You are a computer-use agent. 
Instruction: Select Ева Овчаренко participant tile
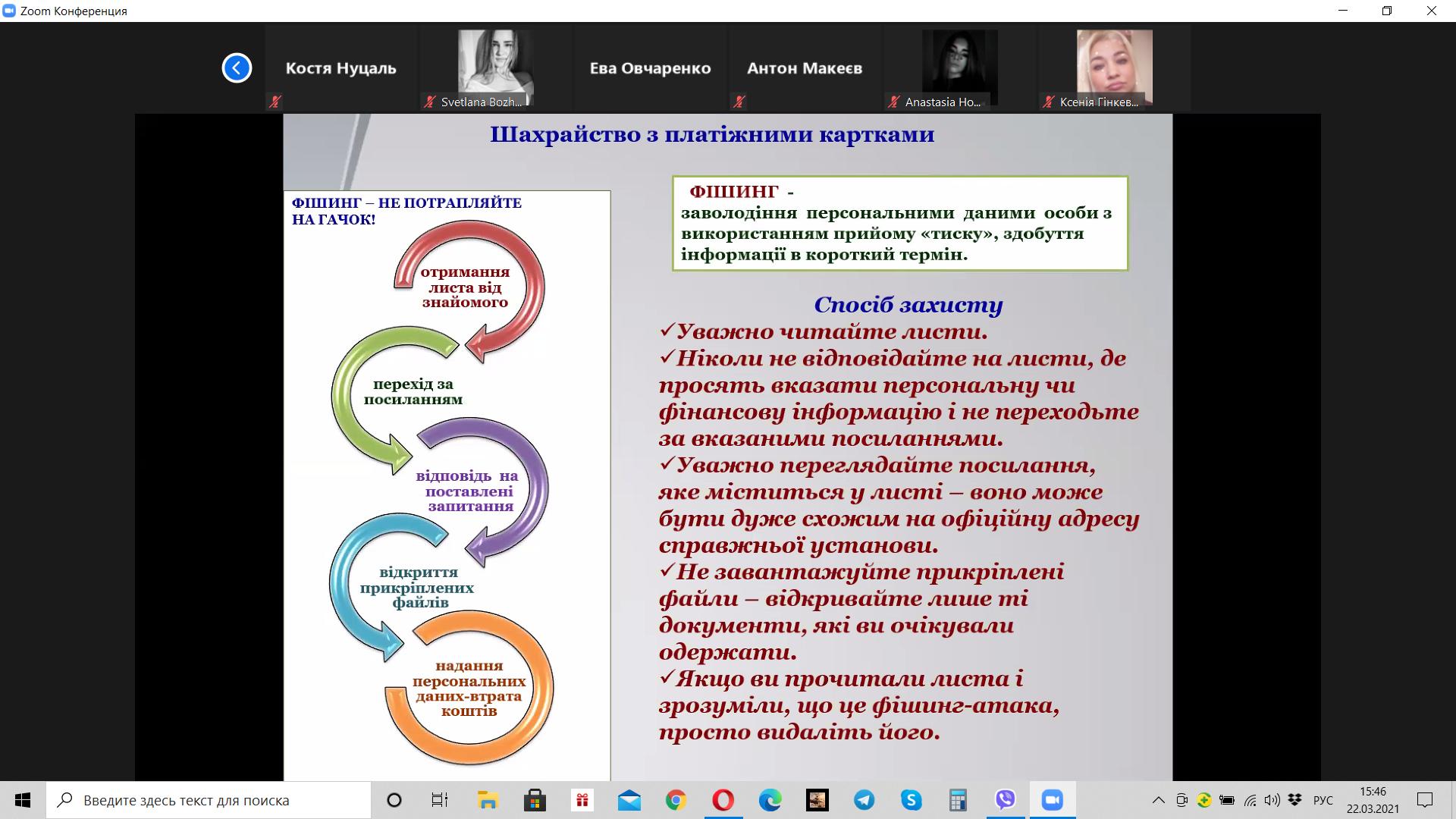[x=650, y=68]
